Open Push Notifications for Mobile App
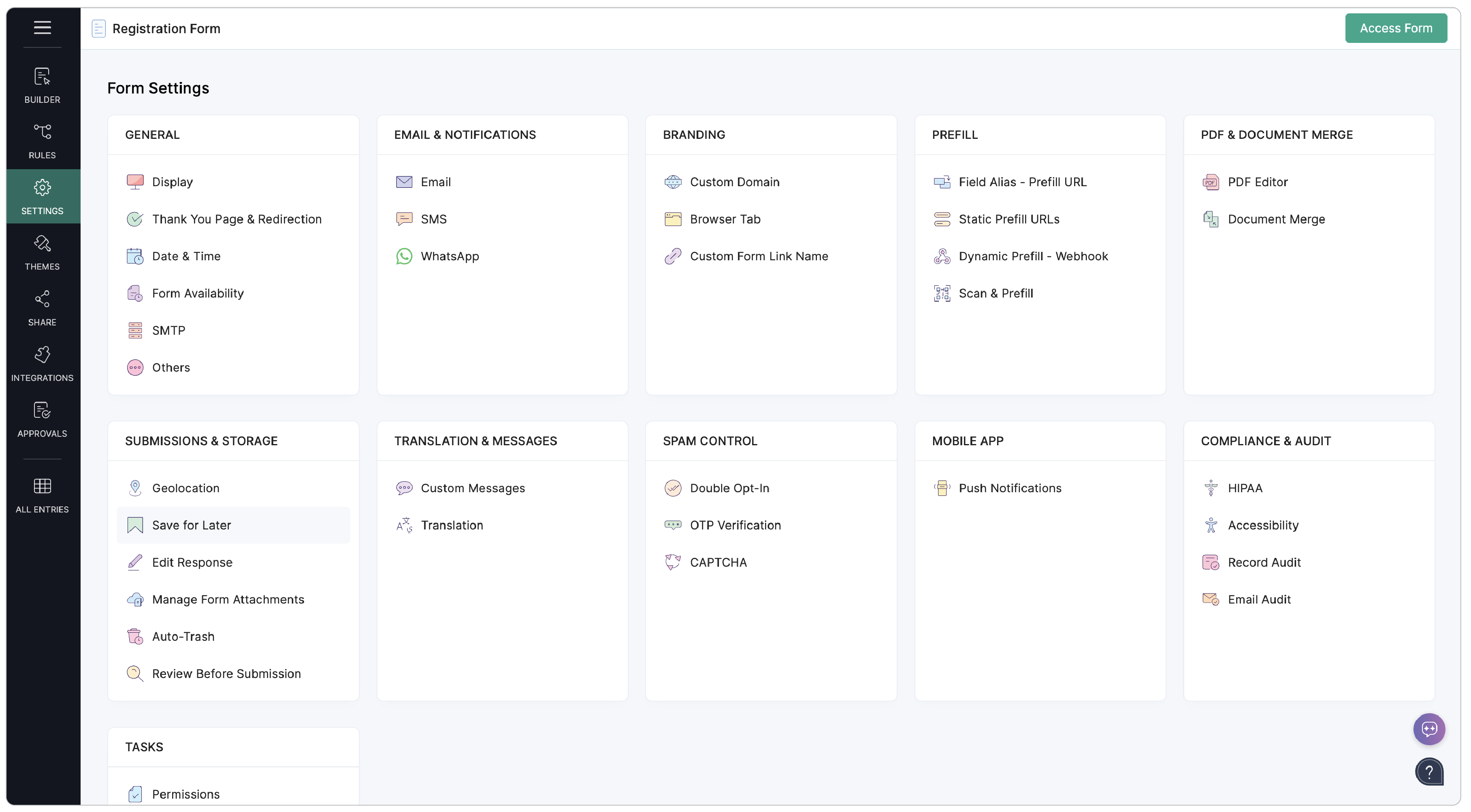The height and width of the screenshot is (812, 1471). (x=1010, y=488)
